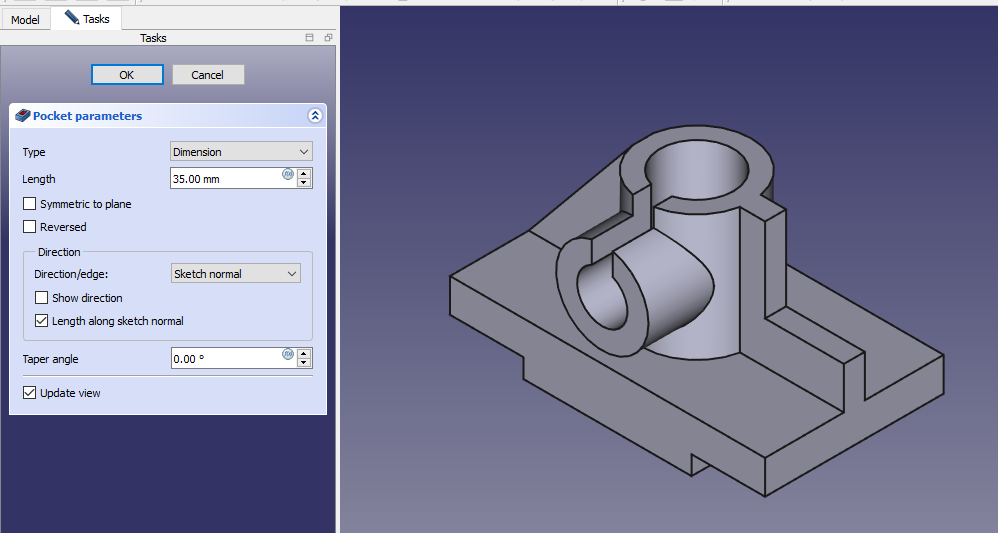The image size is (998, 533).
Task: Click the Pocket parameters header icon
Action: 22,116
